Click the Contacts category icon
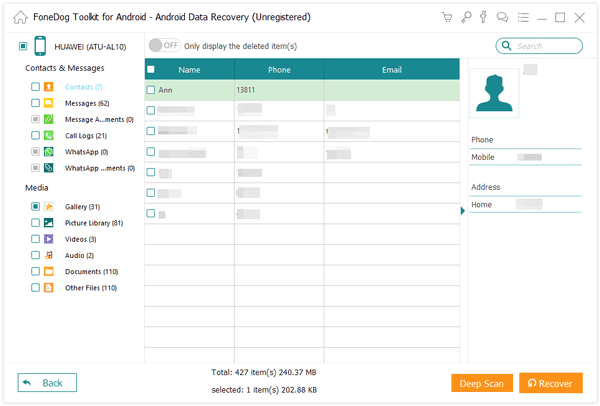The height and width of the screenshot is (406, 600). point(49,87)
